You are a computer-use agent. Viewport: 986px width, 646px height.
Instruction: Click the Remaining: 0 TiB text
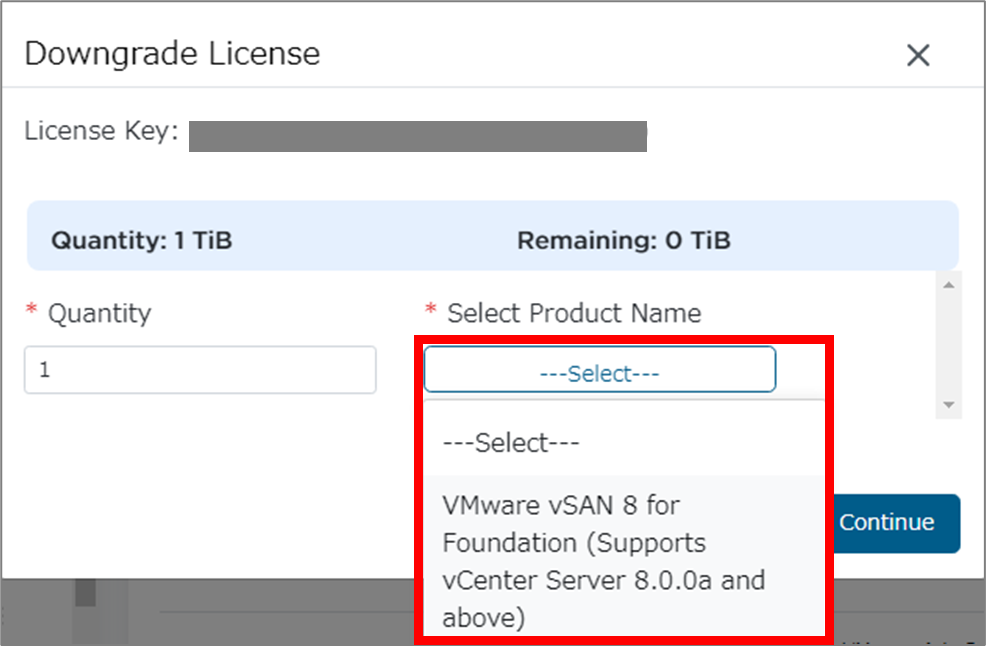point(624,240)
